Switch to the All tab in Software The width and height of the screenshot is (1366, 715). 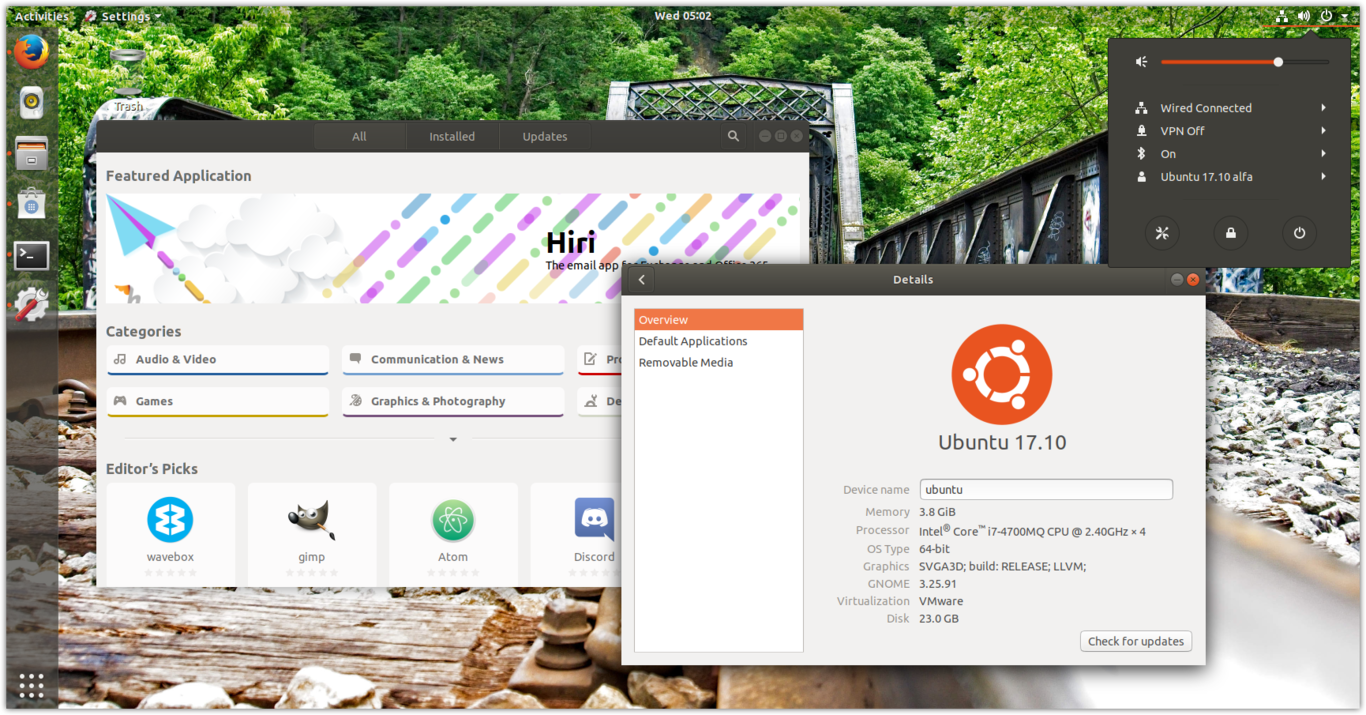(359, 137)
